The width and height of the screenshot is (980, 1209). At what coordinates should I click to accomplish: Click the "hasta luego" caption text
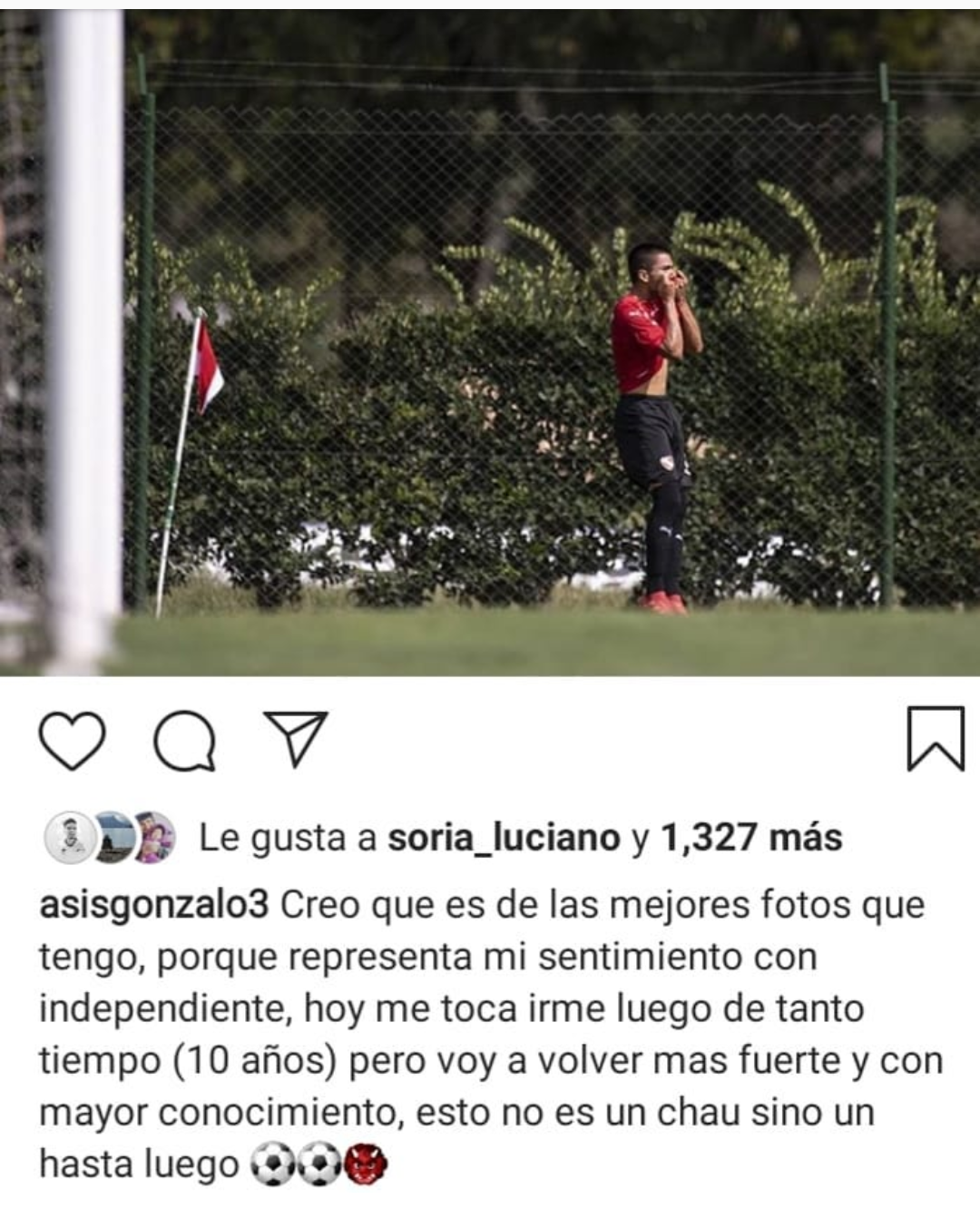tap(139, 1164)
